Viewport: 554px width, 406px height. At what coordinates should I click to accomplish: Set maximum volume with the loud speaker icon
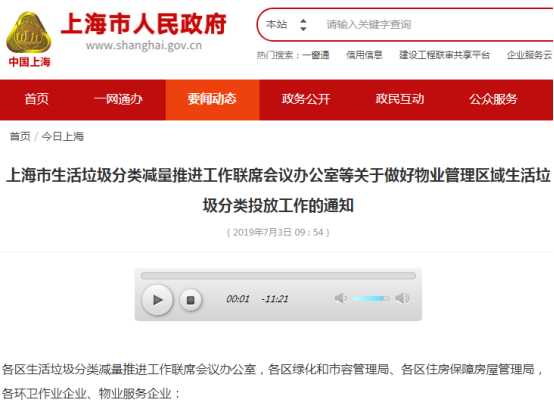tap(402, 298)
